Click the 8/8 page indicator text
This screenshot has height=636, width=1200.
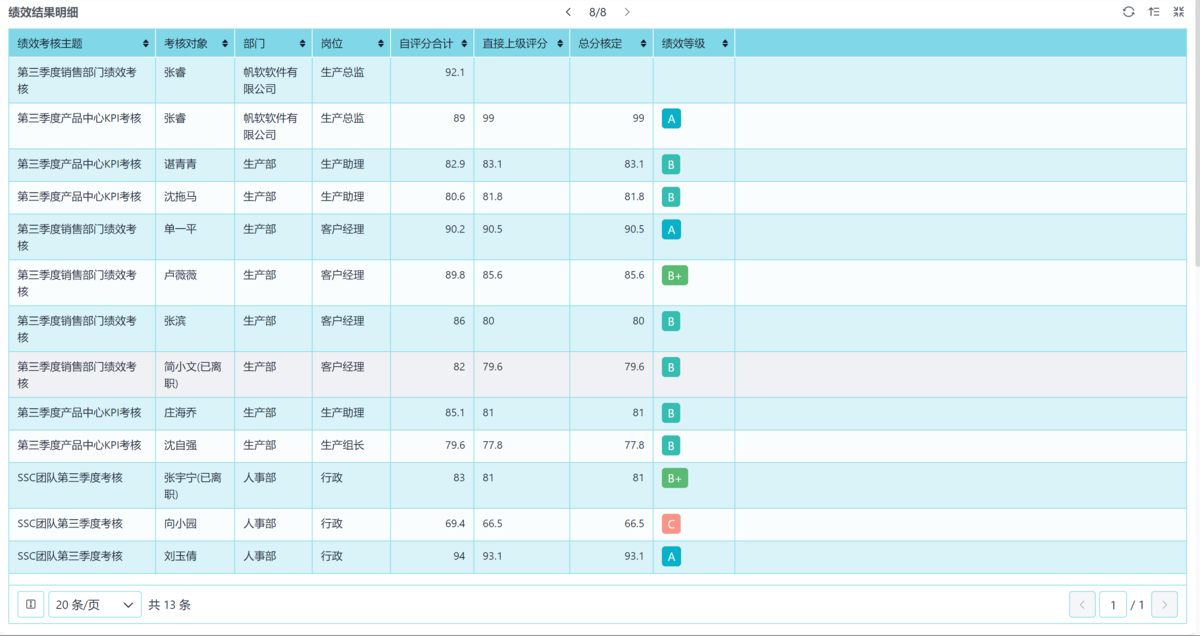click(x=598, y=12)
